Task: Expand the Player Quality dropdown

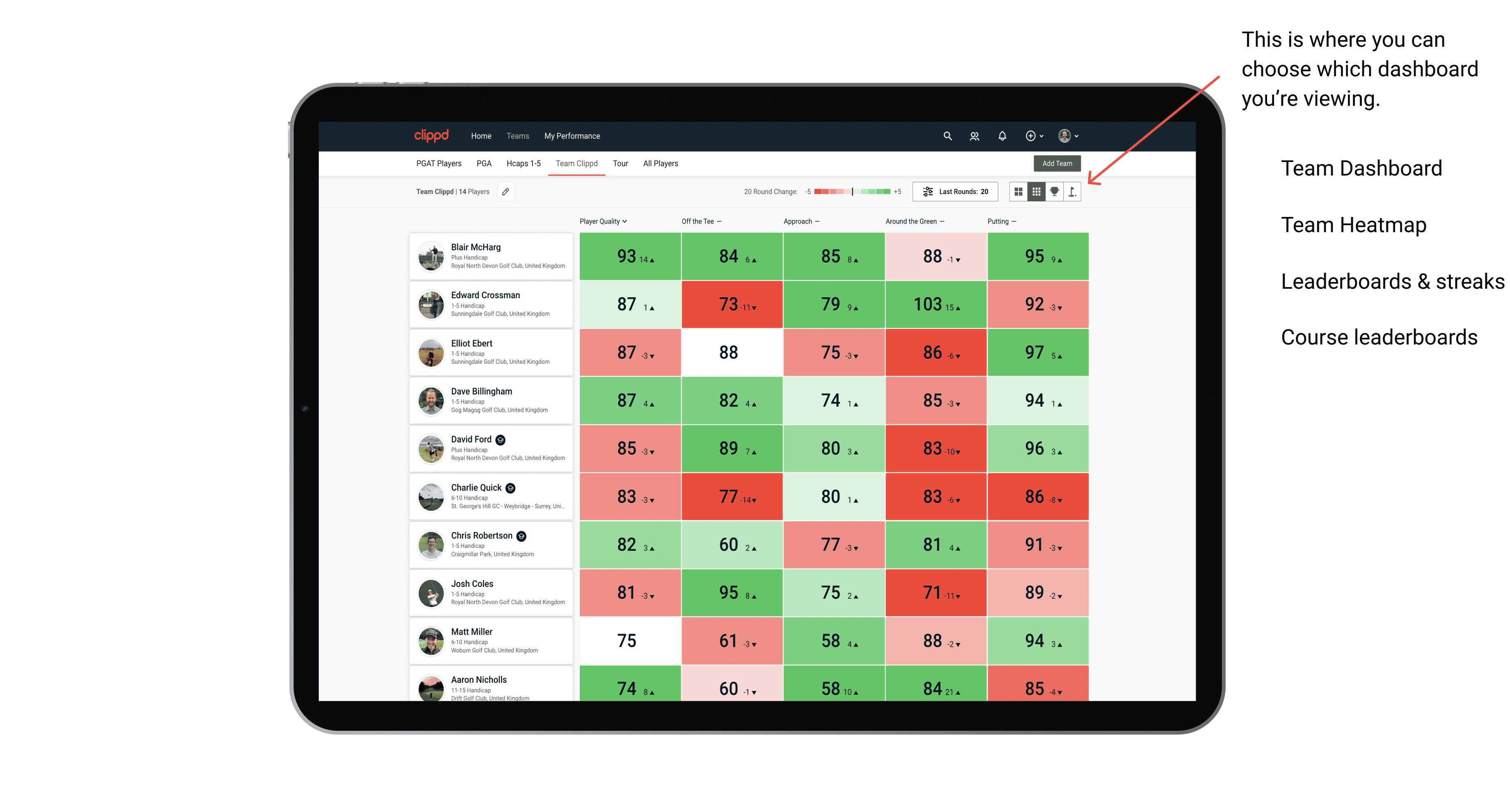Action: tap(604, 221)
